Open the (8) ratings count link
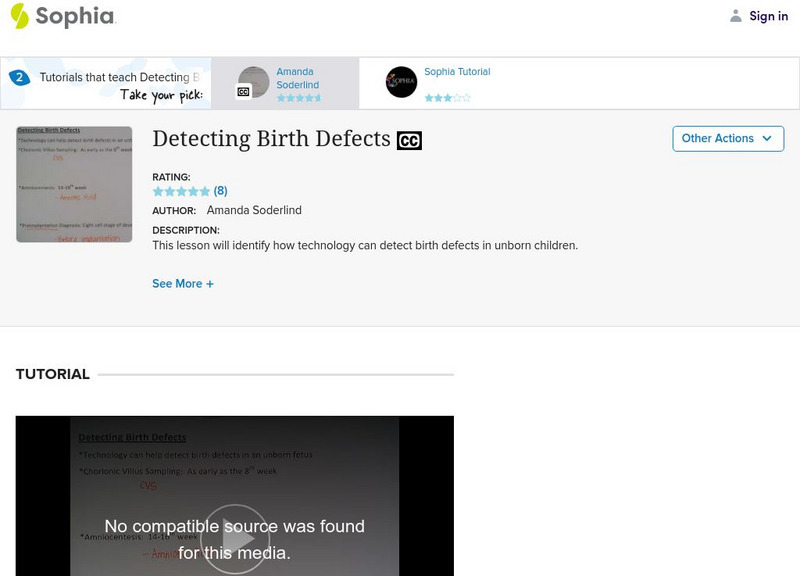800x576 pixels. click(220, 191)
